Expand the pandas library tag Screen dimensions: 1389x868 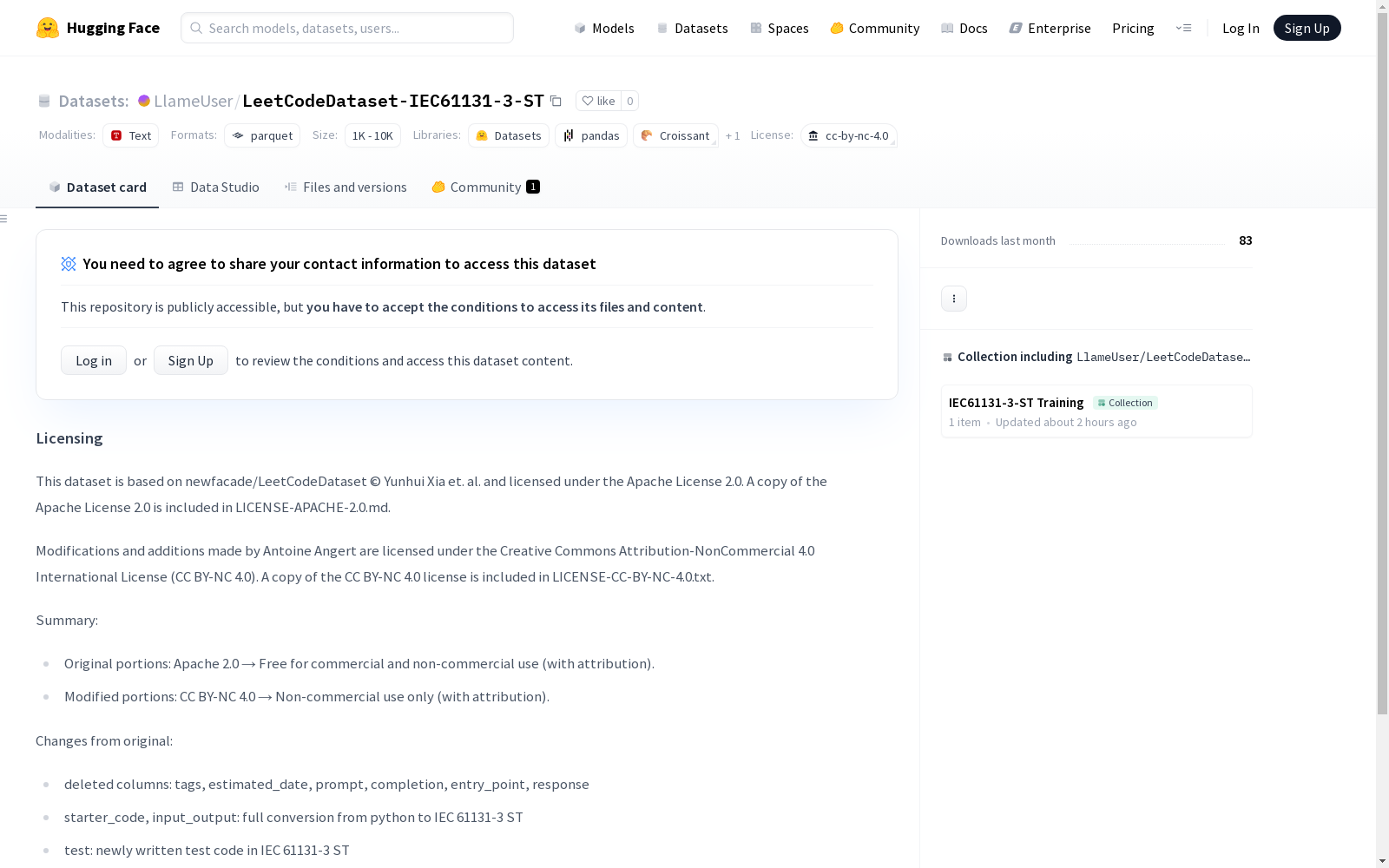591,135
